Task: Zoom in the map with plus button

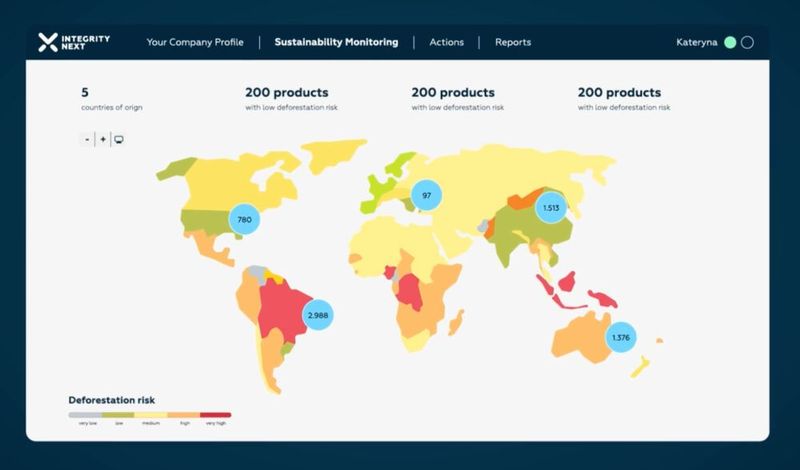Action: [103, 139]
